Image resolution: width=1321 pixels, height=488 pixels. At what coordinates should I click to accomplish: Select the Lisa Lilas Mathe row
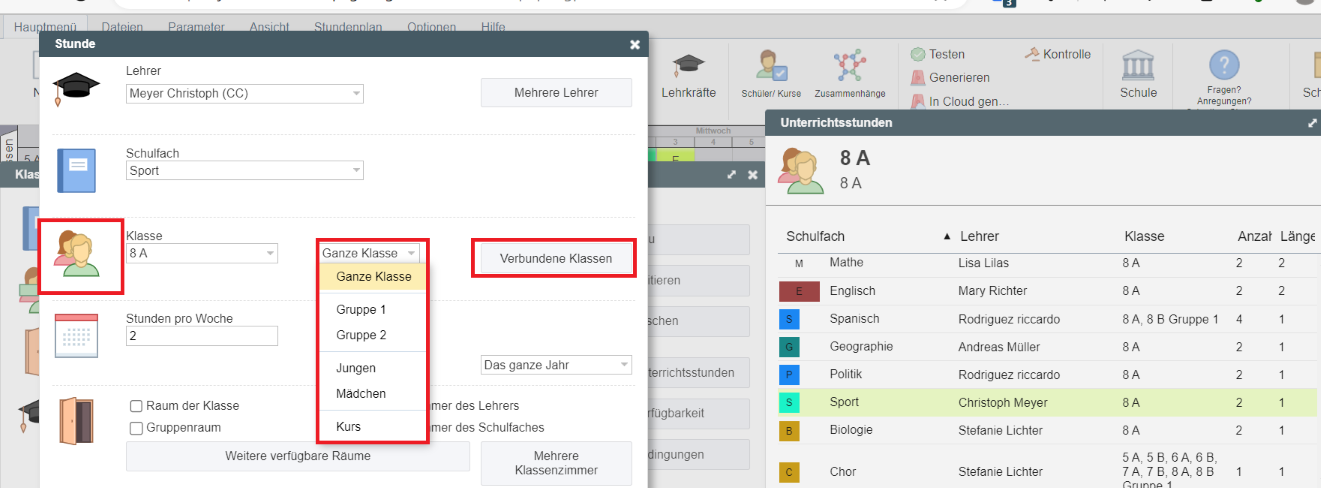1047,263
